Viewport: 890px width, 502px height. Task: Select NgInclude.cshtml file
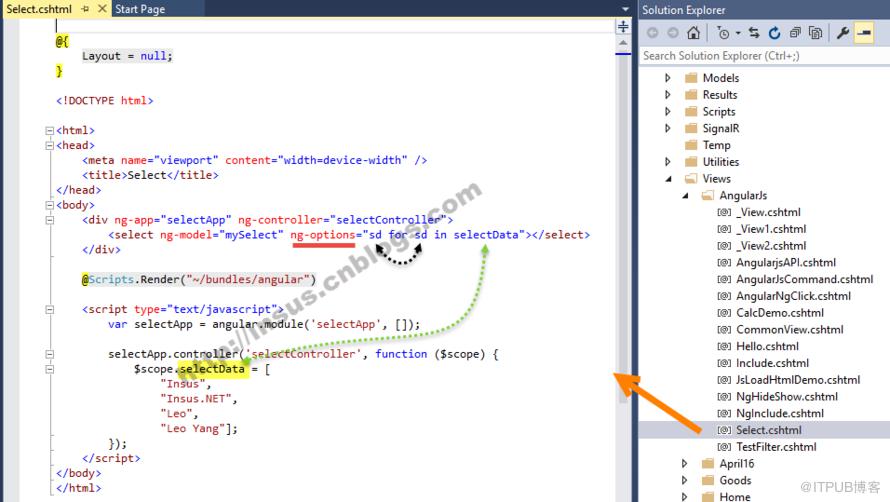[780, 413]
